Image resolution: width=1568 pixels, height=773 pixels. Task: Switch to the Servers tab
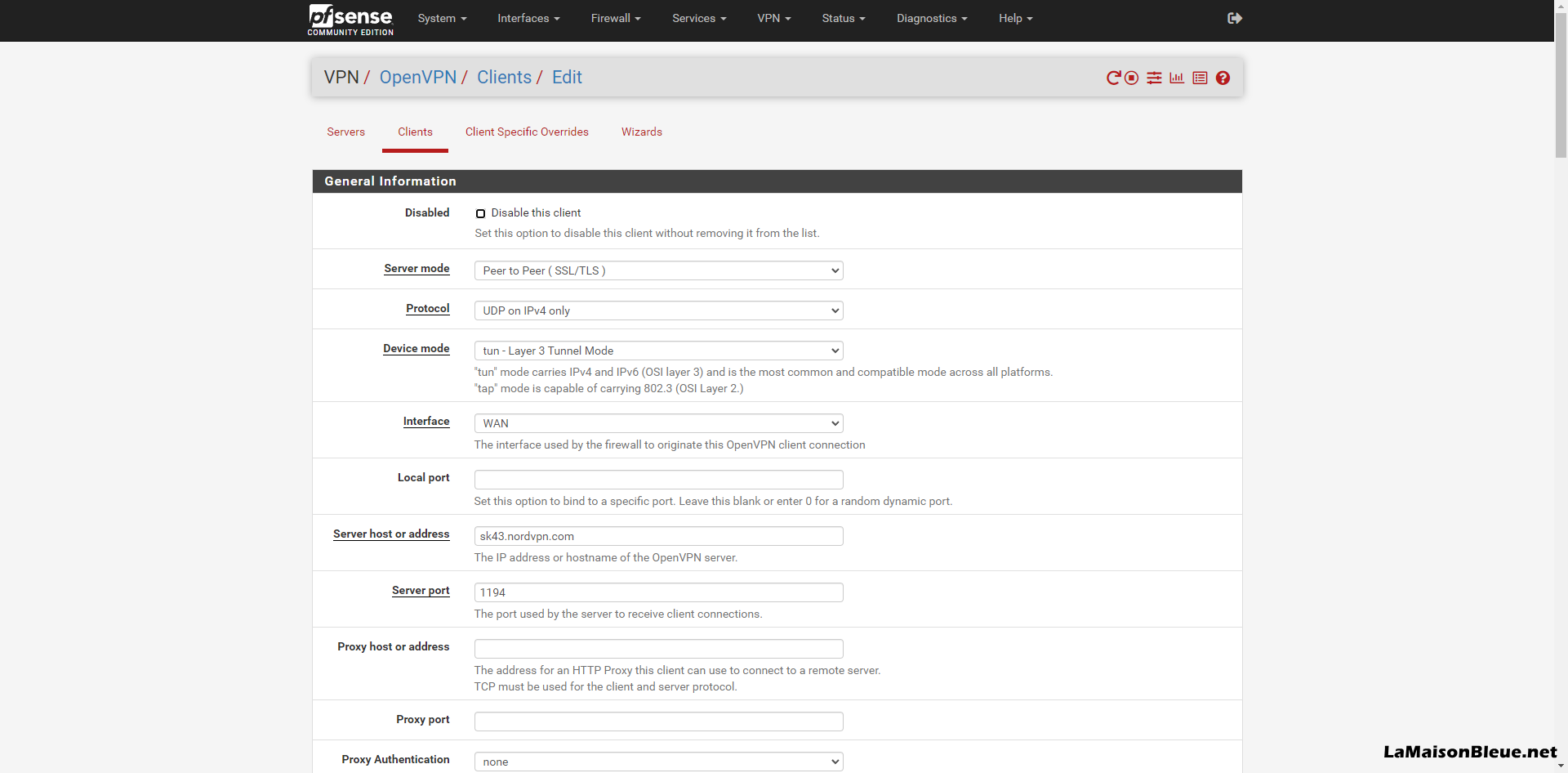coord(346,132)
